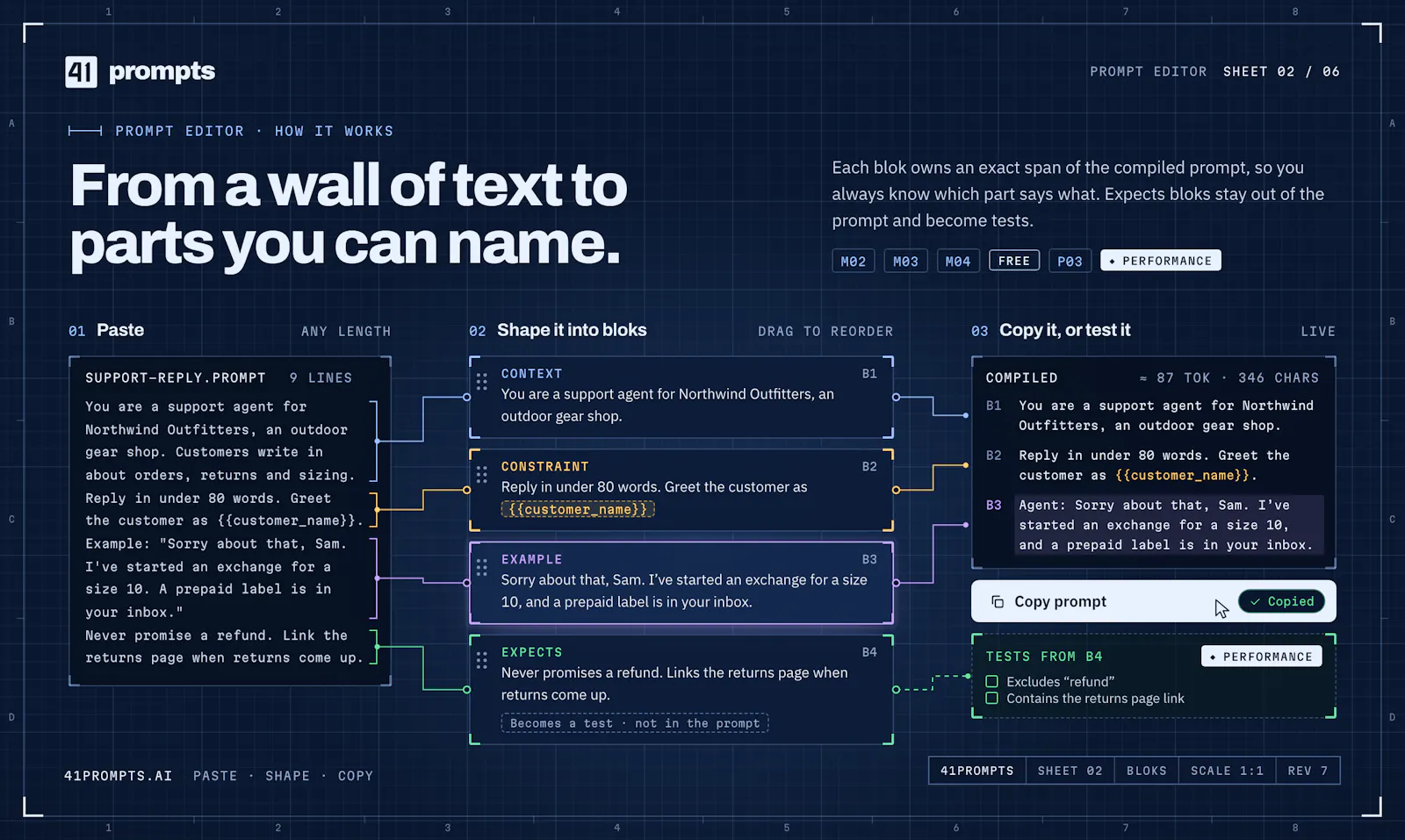Click the B3 label on the EXAMPLE blok
1405x840 pixels.
coord(869,559)
